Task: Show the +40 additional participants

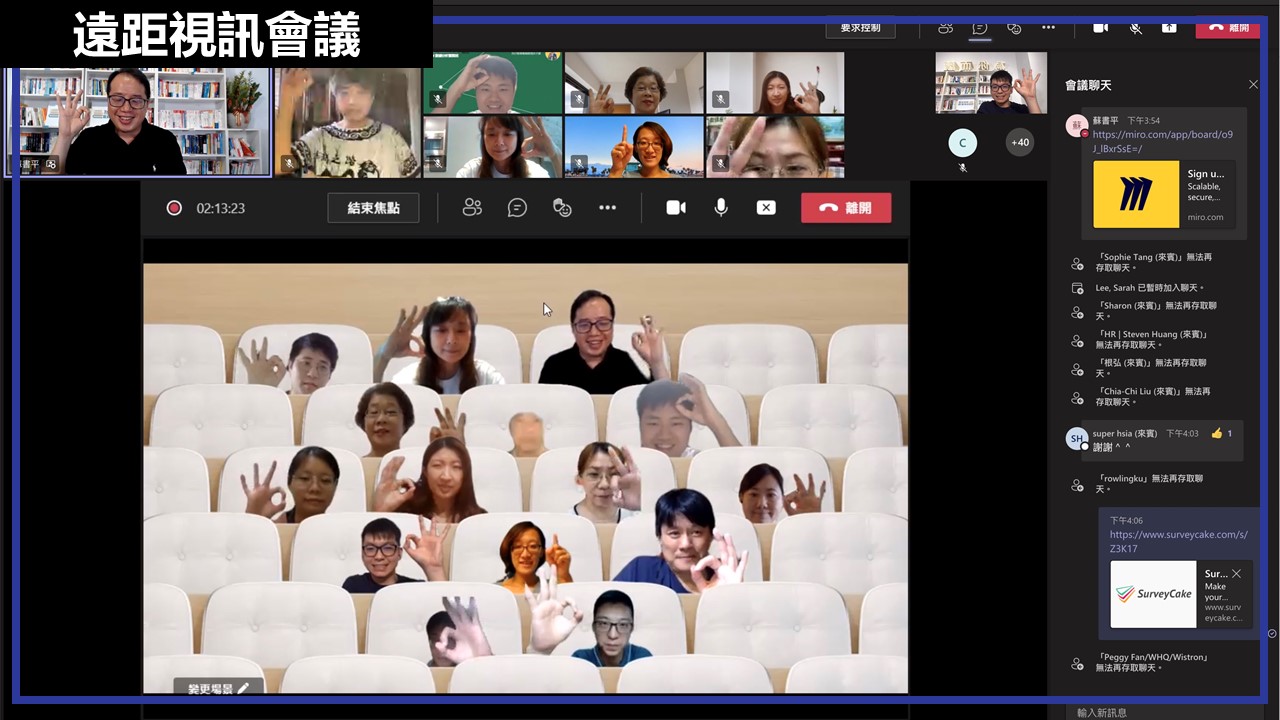Action: point(1020,143)
